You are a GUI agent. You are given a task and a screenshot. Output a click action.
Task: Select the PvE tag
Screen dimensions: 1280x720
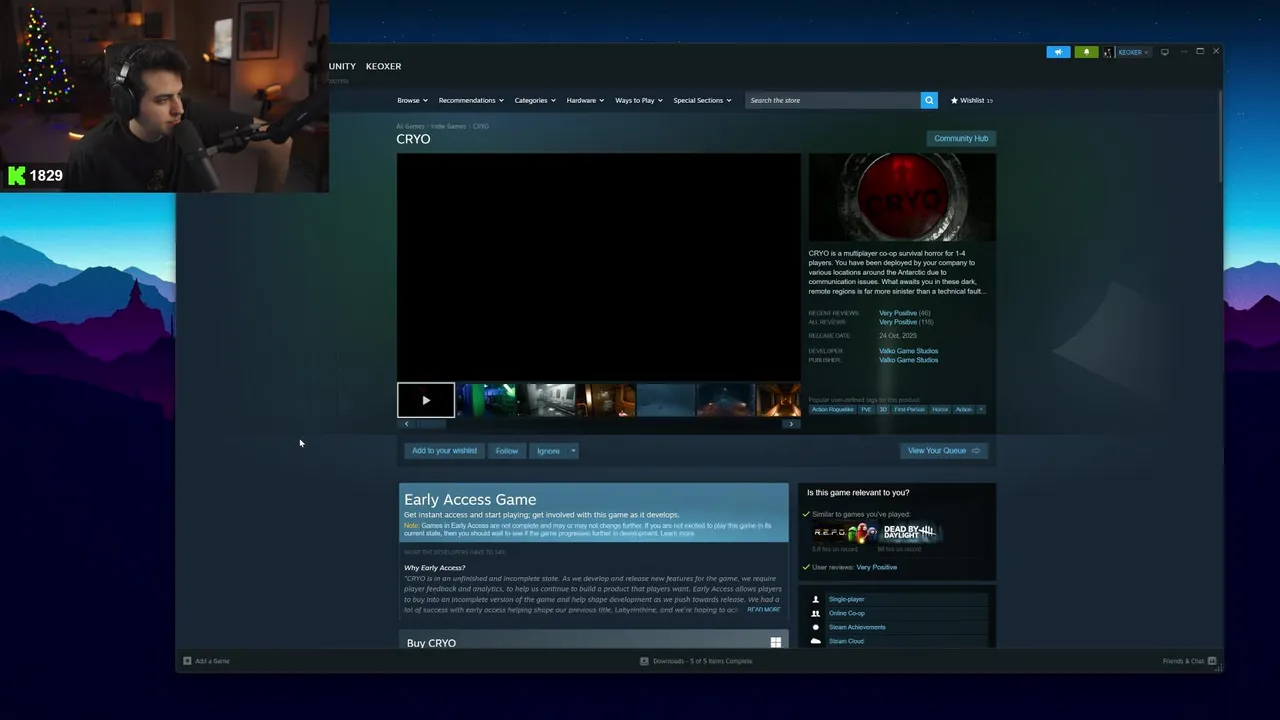tap(866, 409)
